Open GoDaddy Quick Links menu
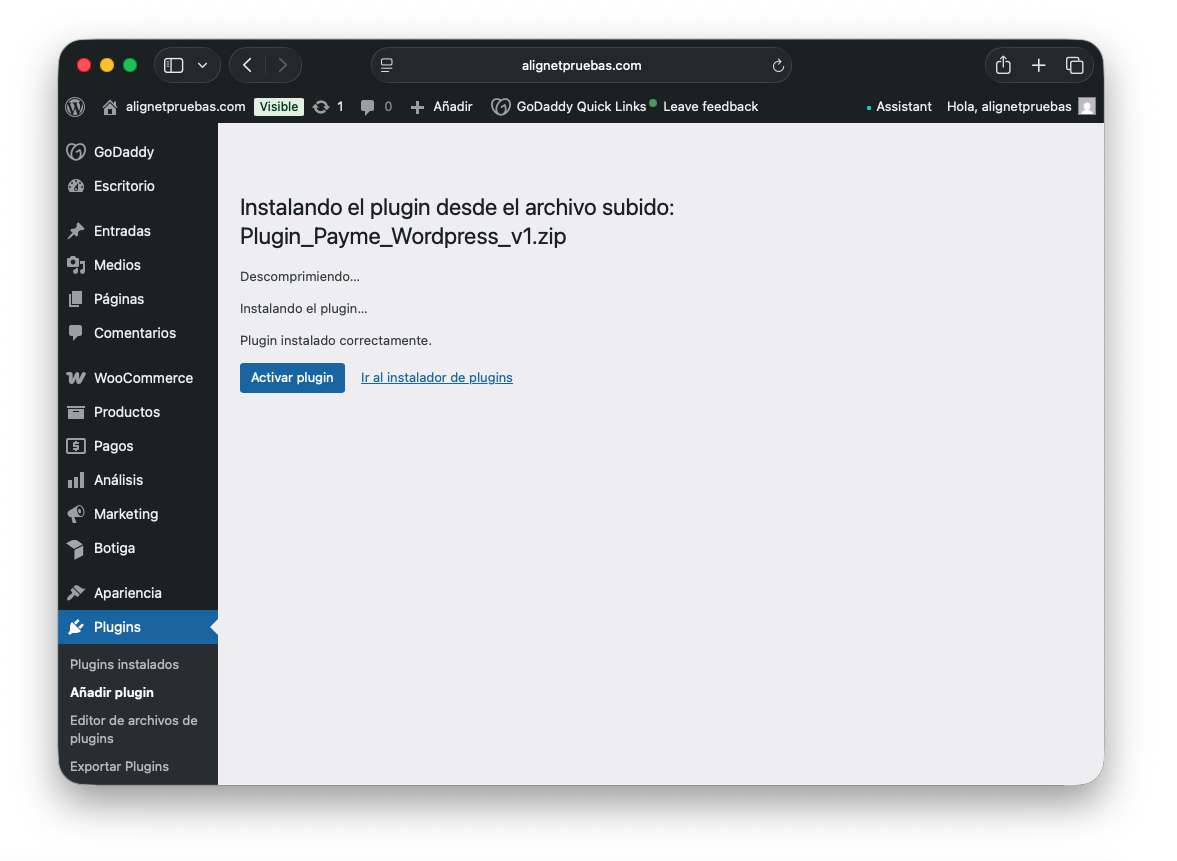Image resolution: width=1177 pixels, height=861 pixels. 569,107
